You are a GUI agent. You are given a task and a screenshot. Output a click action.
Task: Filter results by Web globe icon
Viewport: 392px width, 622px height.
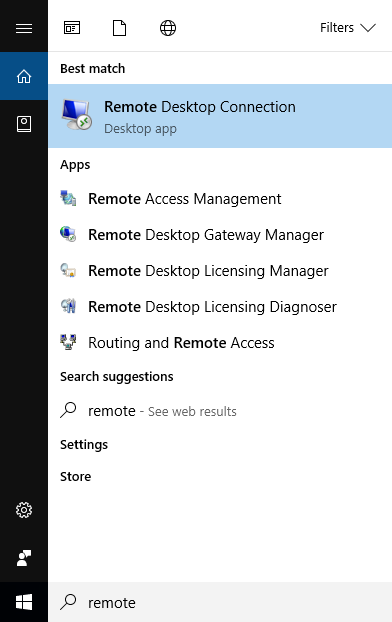pos(168,28)
